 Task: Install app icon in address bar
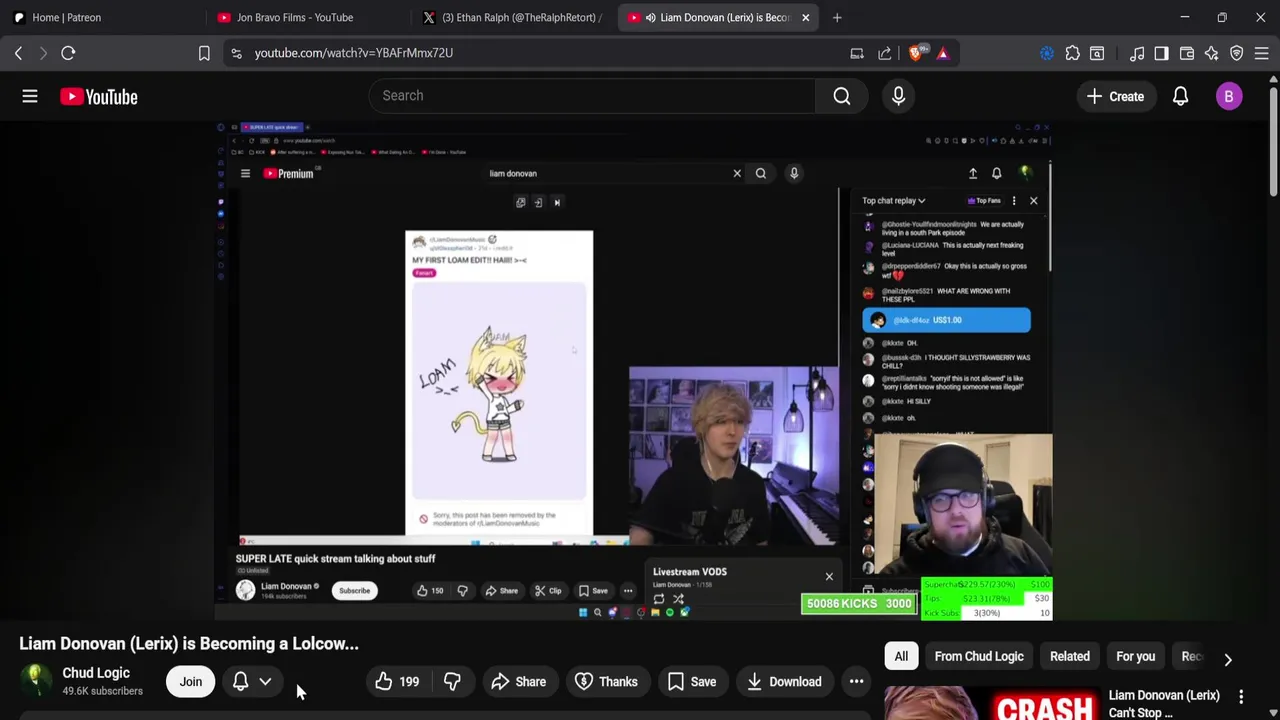pos(857,53)
